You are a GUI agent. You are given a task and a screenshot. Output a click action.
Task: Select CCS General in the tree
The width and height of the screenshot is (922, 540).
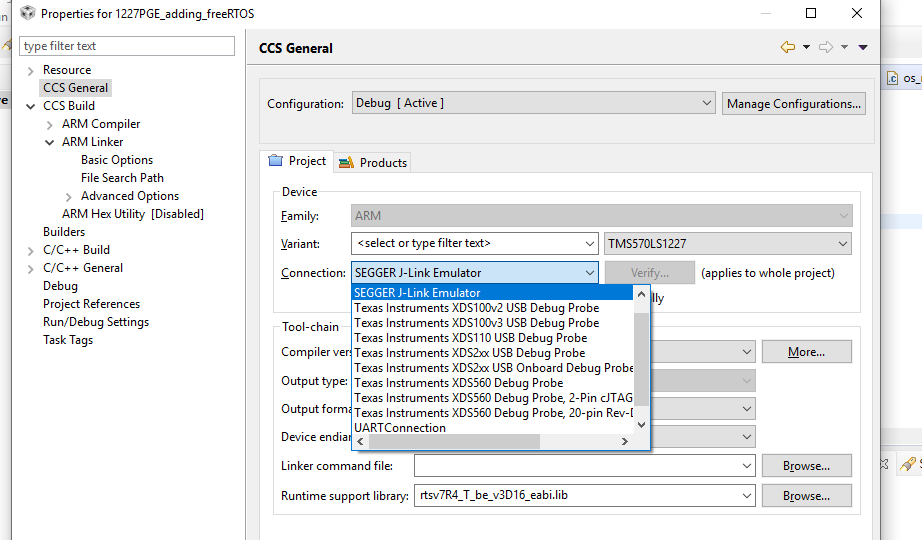pos(75,88)
